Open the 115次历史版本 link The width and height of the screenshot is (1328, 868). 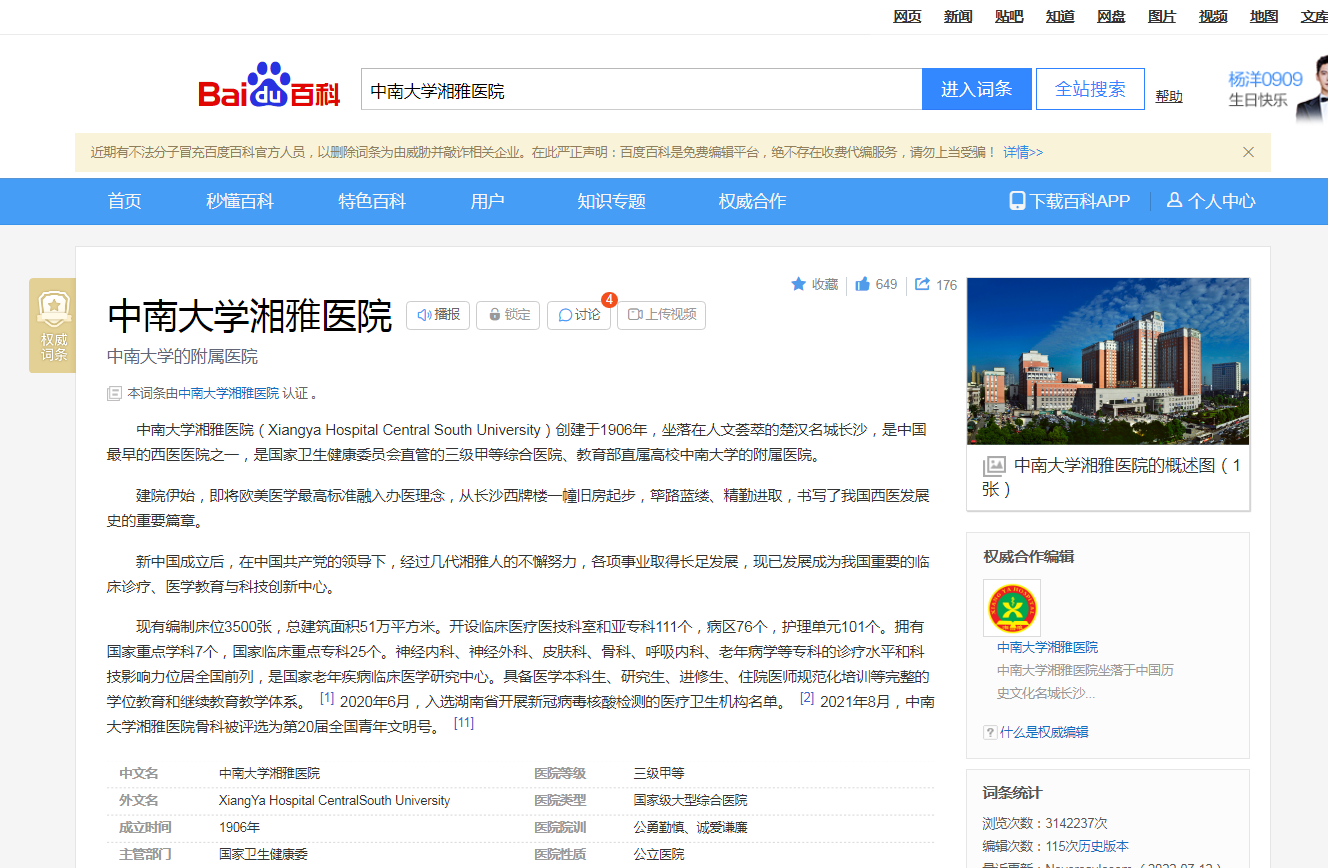(1087, 846)
